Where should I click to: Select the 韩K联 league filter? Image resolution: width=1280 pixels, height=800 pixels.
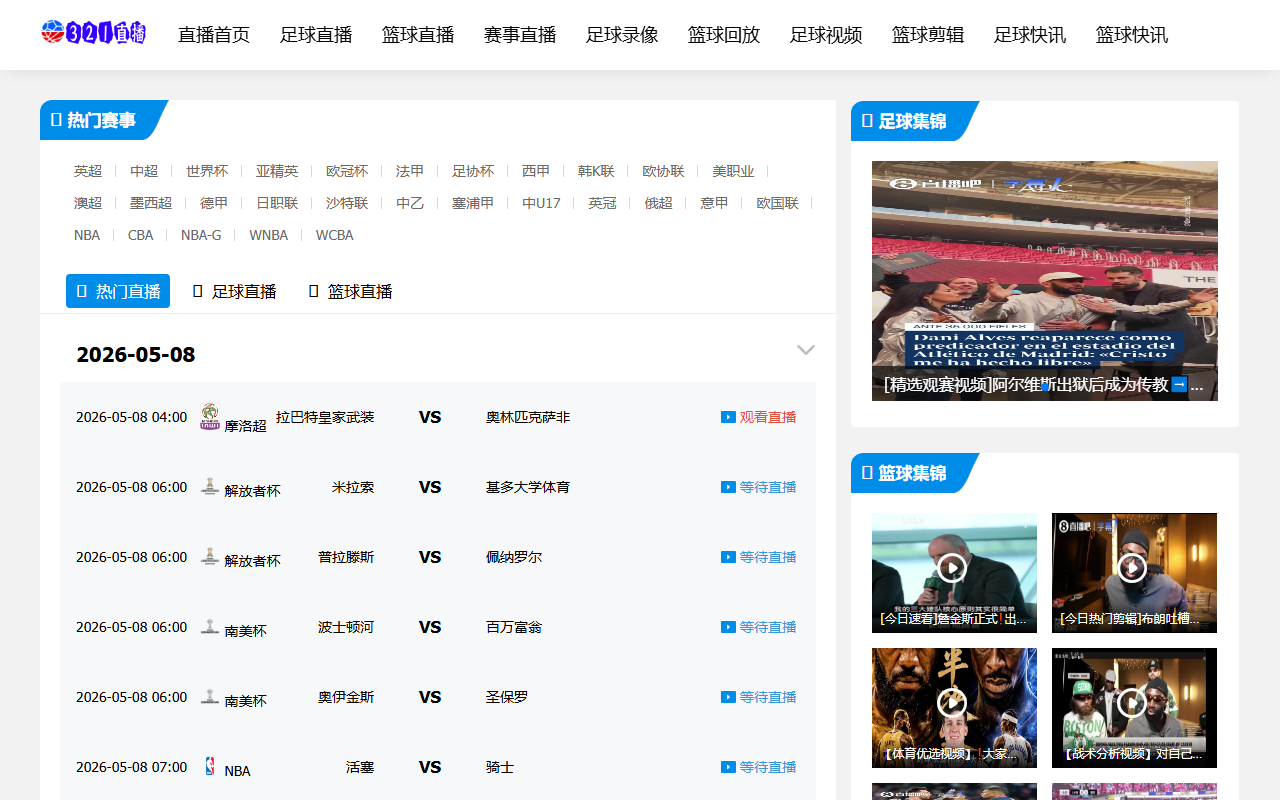(x=596, y=171)
